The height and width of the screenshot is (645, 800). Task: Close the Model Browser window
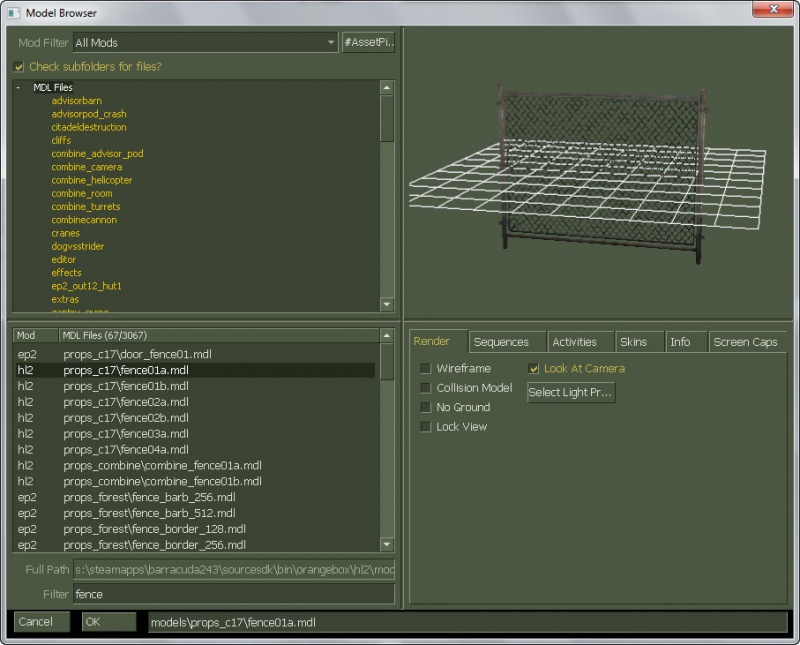coord(772,9)
